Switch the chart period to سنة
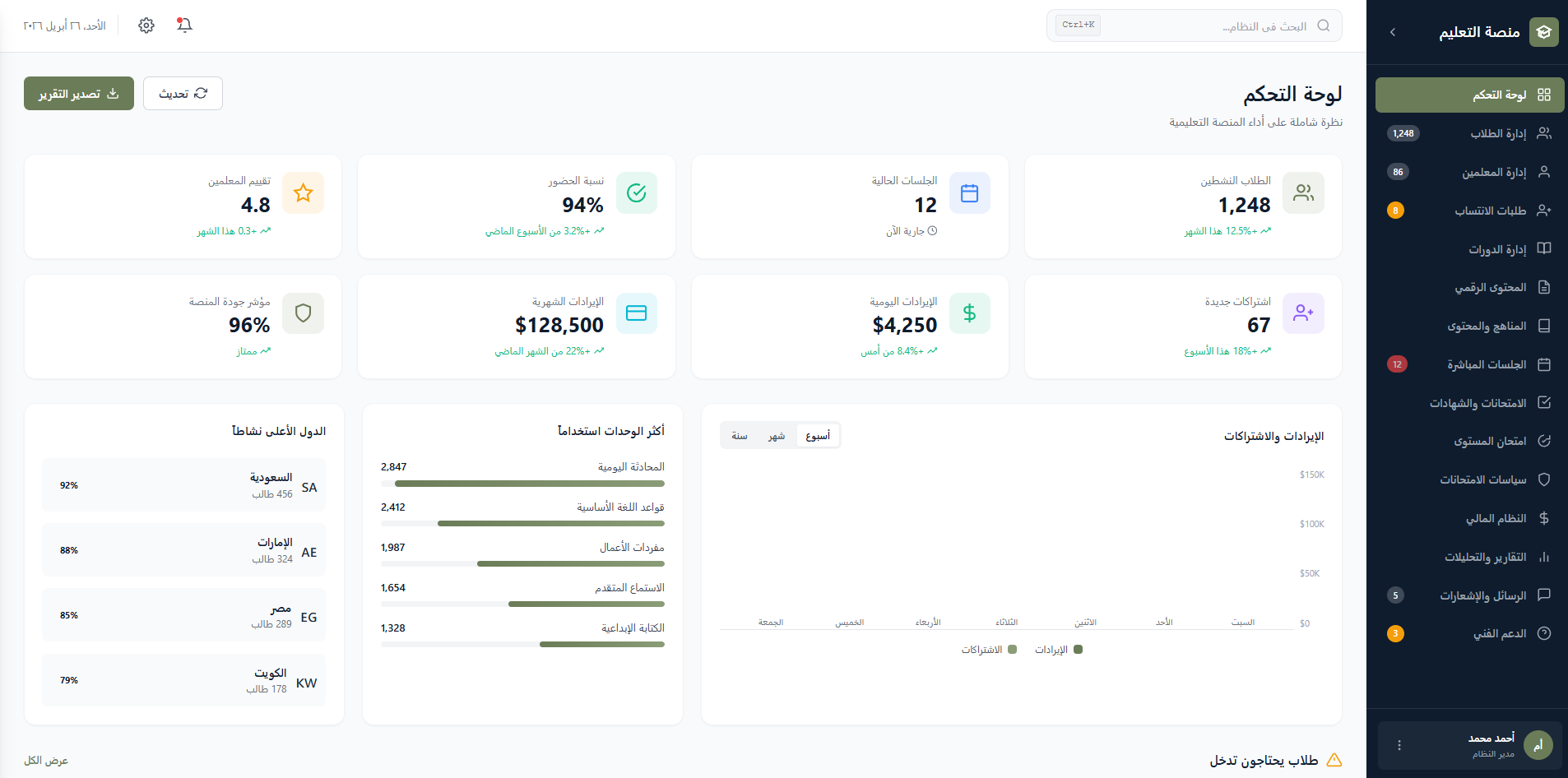 [x=738, y=435]
